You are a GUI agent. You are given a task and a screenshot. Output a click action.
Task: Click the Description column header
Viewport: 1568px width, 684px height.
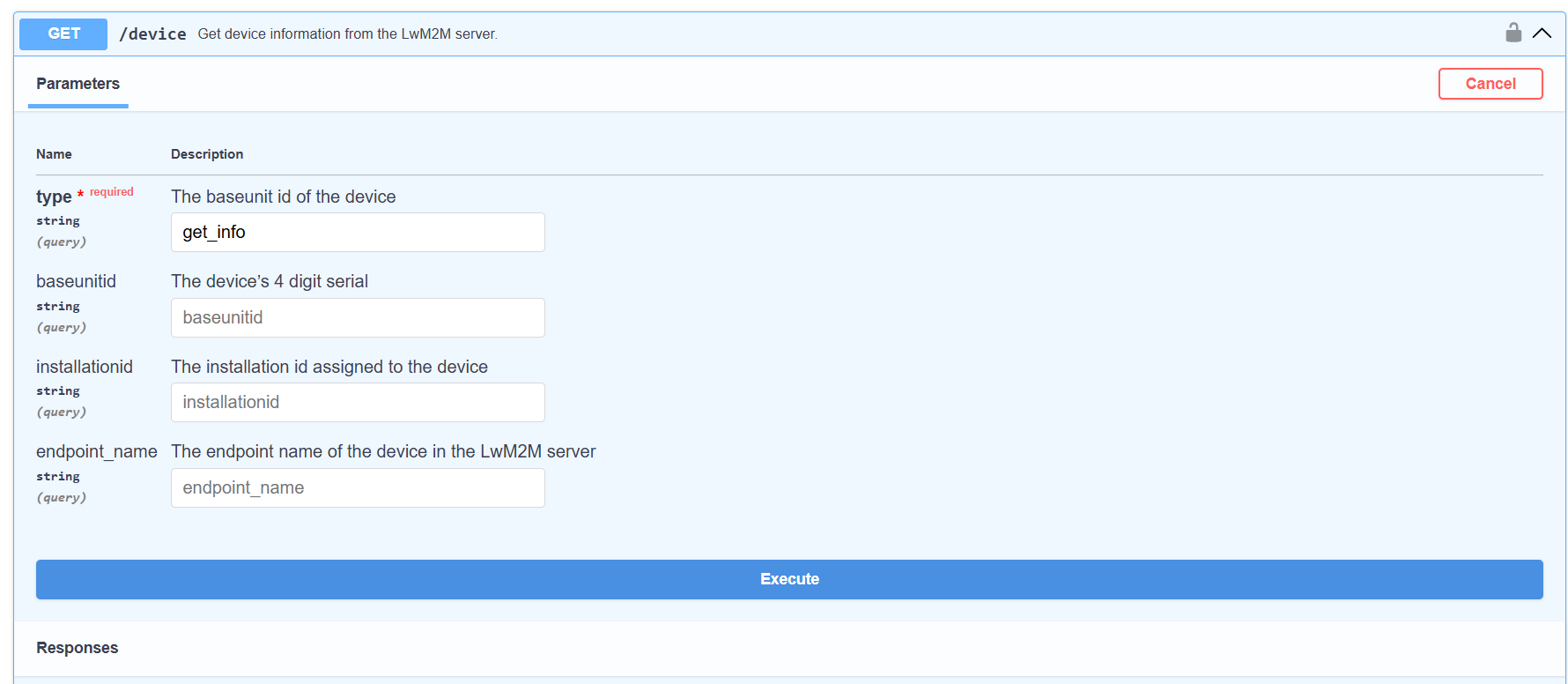tap(207, 153)
